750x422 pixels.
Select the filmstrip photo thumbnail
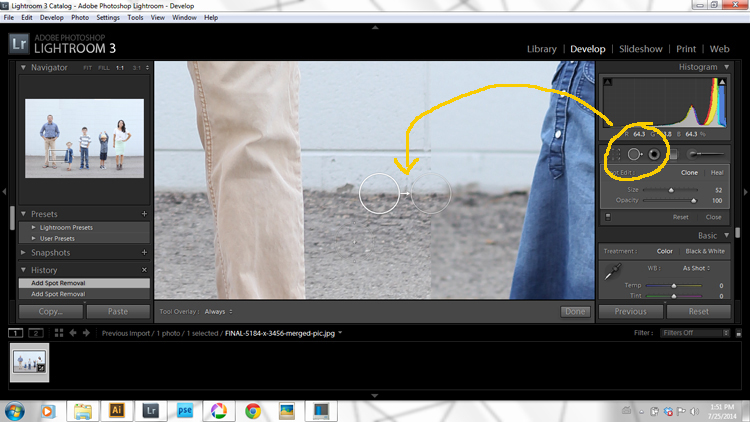29,362
